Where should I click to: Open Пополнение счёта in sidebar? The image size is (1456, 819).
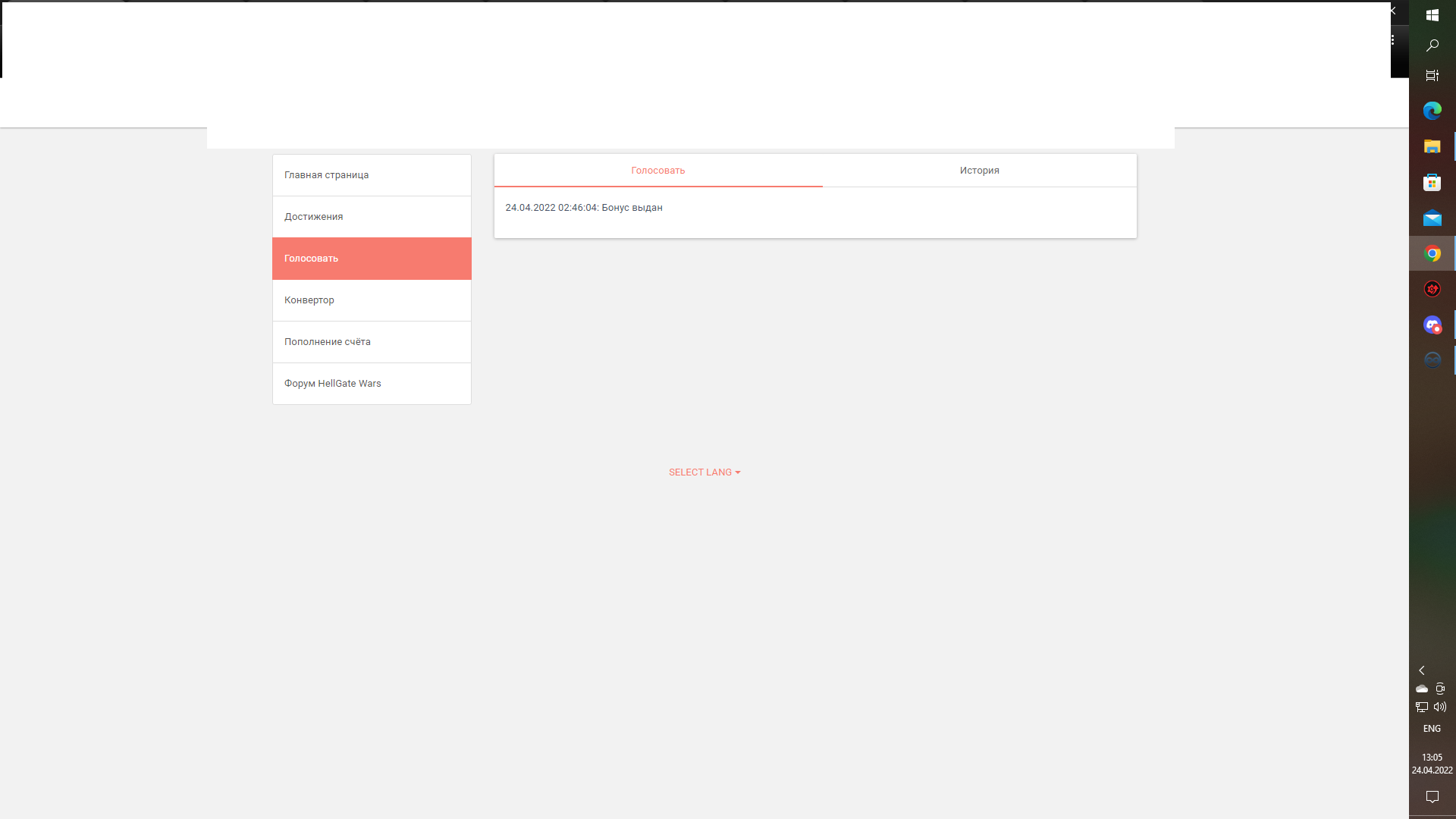click(x=372, y=342)
